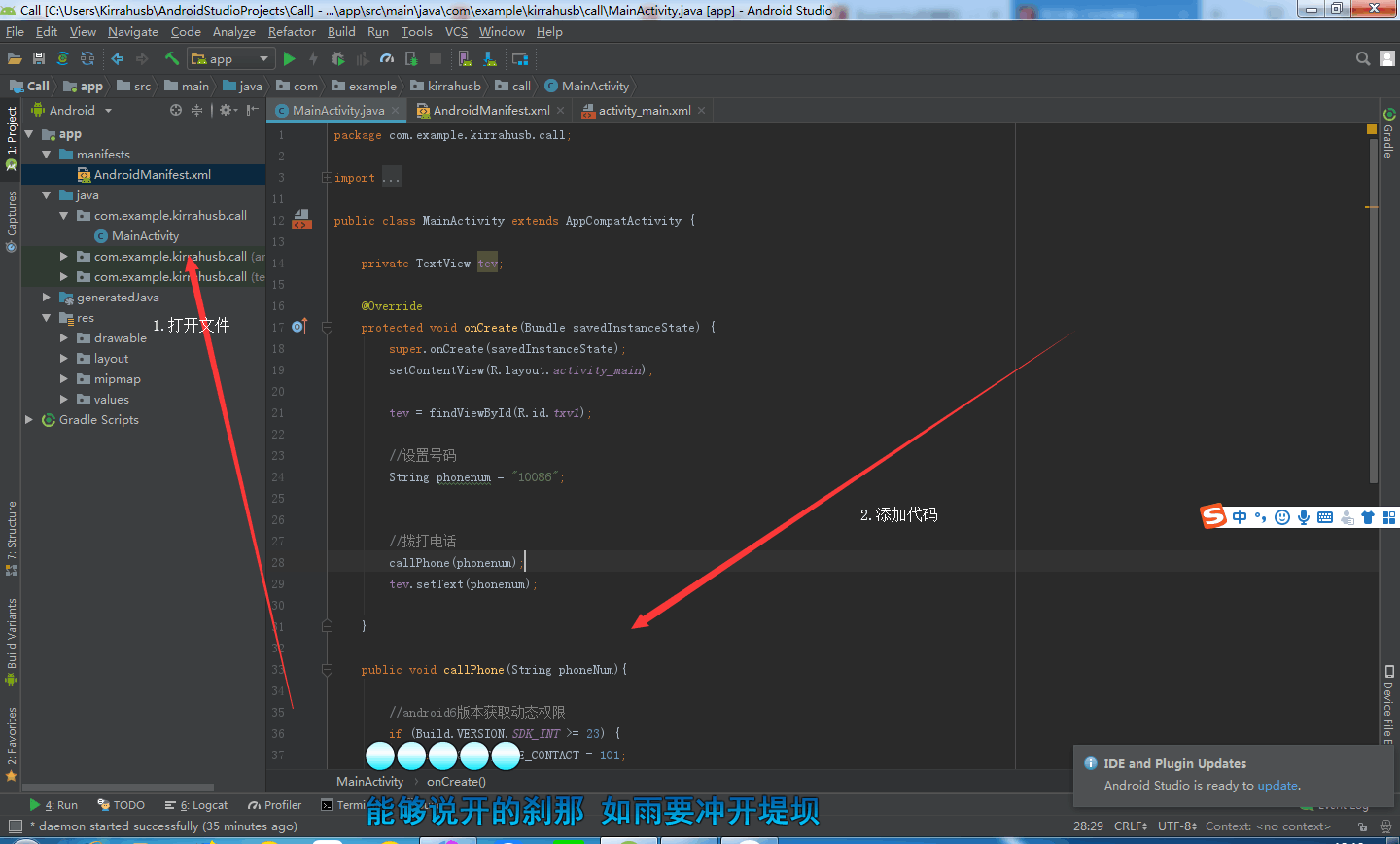The image size is (1400, 844).
Task: Fold the onCreate method at line 17
Action: tap(328, 328)
